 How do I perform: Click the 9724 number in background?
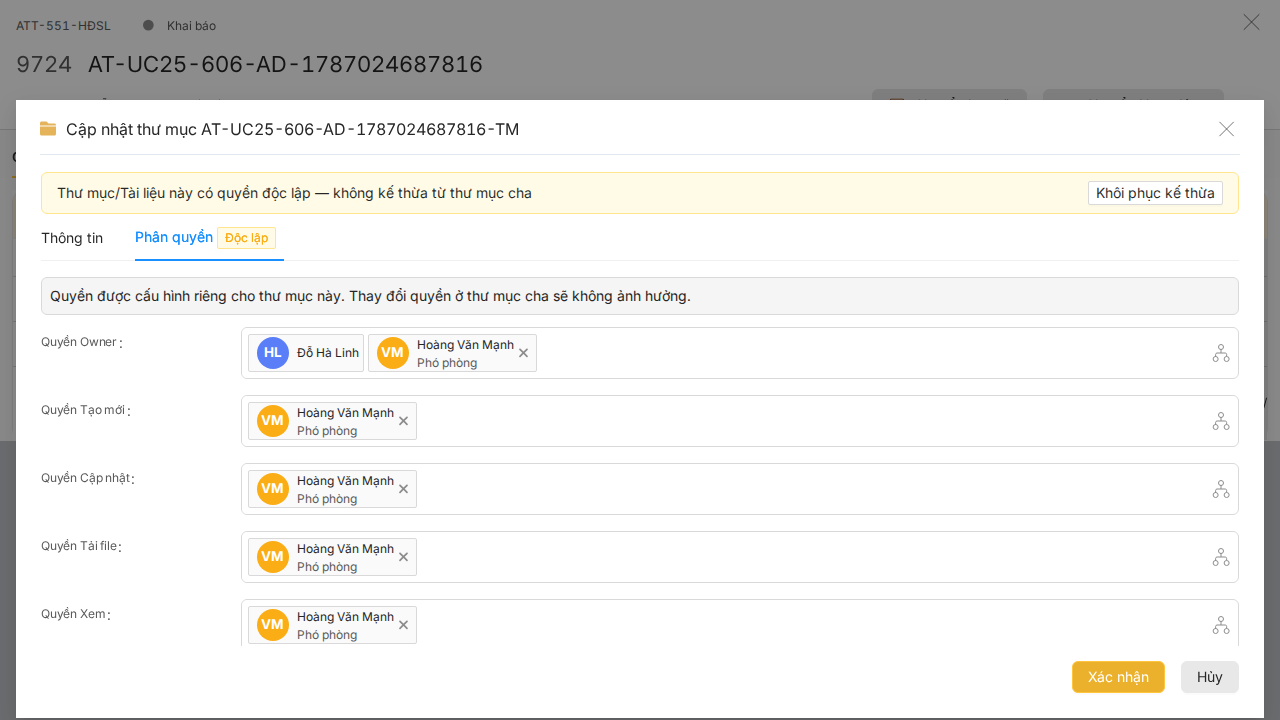pyautogui.click(x=44, y=65)
